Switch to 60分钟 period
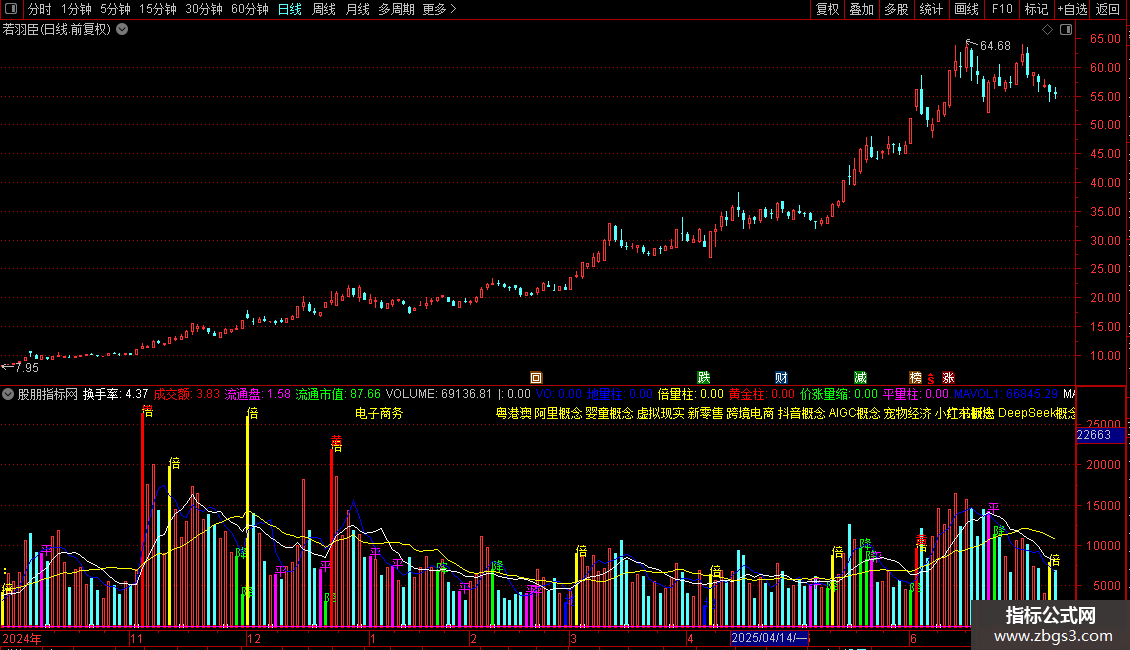Screen dimensions: 1130x650 click(250, 9)
